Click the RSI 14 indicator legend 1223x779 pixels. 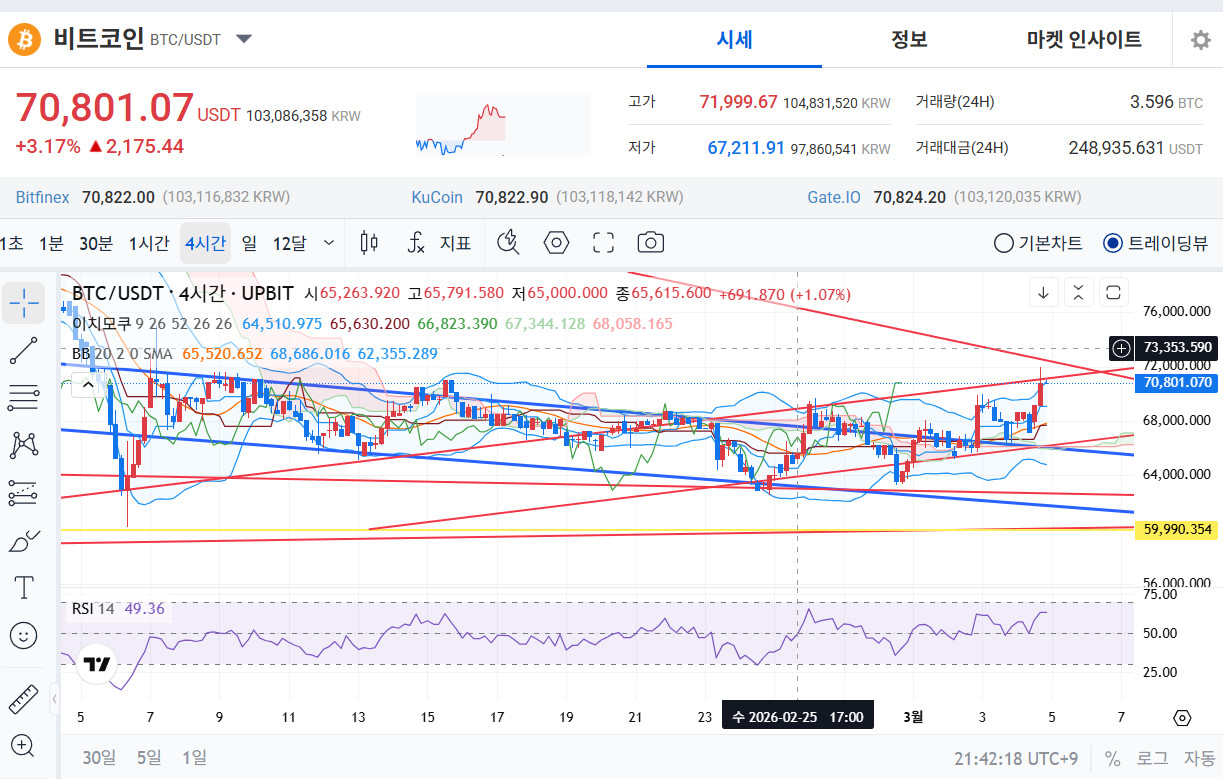click(x=92, y=609)
